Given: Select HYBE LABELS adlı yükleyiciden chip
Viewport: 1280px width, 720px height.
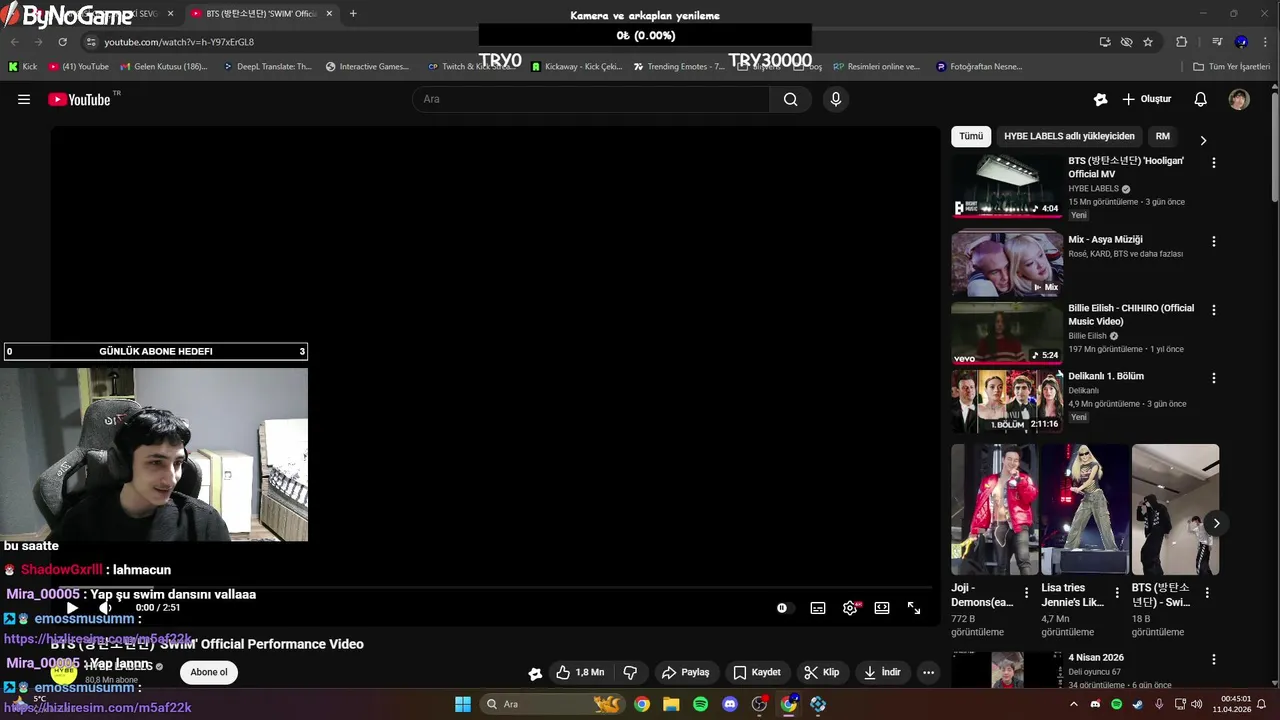Looking at the screenshot, I should click(1069, 136).
